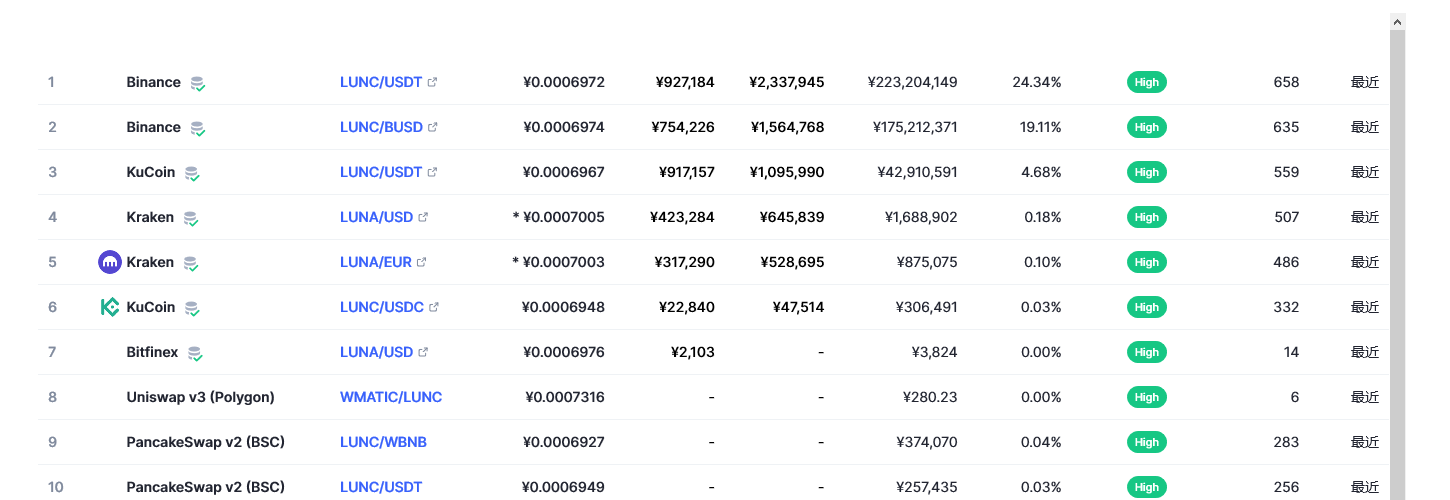Select the Uniswap v3 (Polygon) exchange name
This screenshot has width=1450, height=500.
(x=201, y=397)
